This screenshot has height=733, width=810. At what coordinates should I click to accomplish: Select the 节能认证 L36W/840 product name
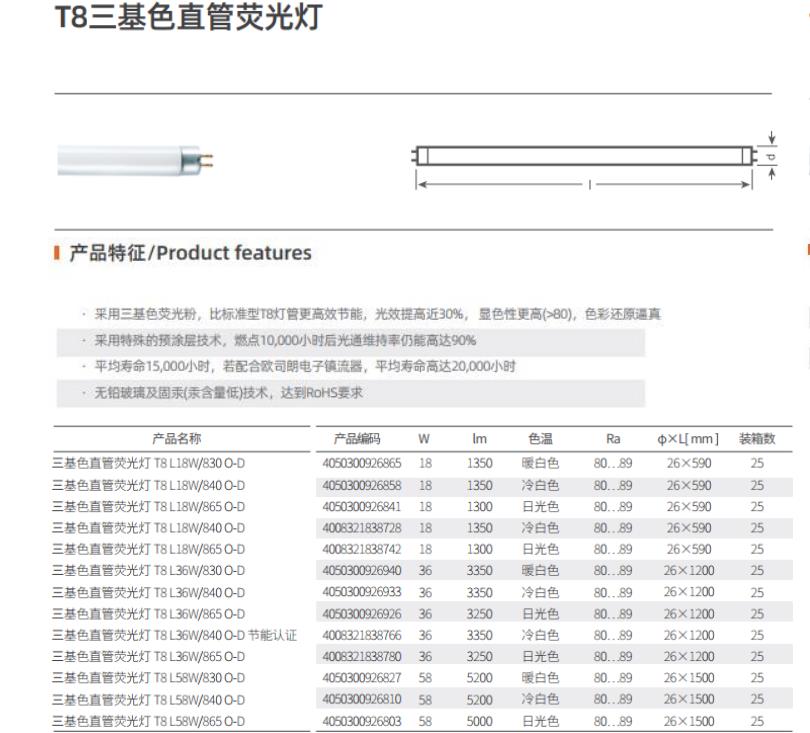click(174, 635)
